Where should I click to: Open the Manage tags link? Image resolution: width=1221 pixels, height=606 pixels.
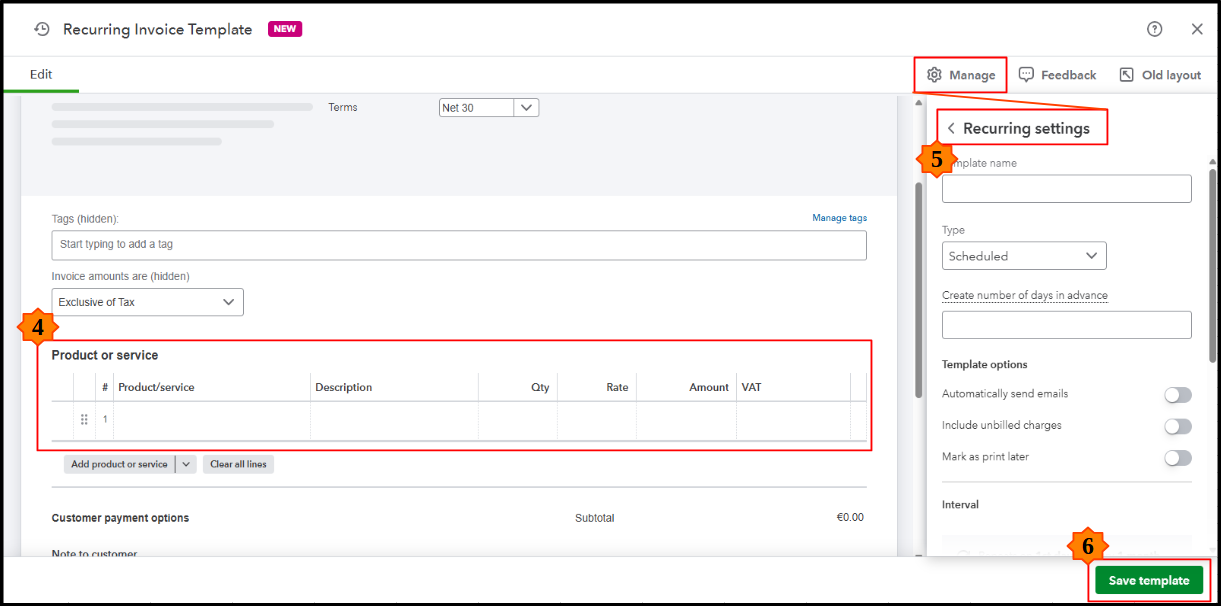click(839, 218)
